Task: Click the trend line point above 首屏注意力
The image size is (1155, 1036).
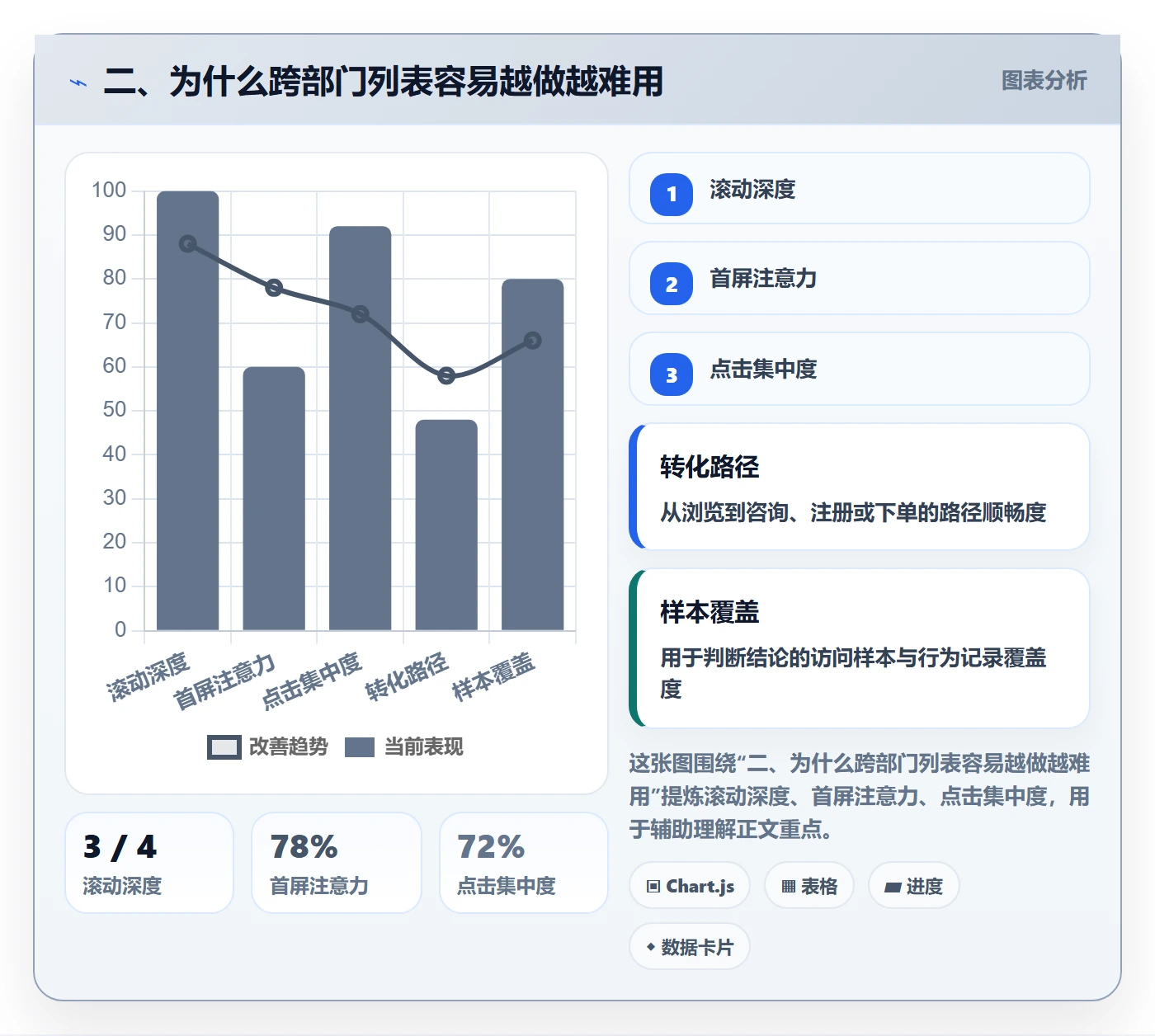Action: [x=274, y=288]
